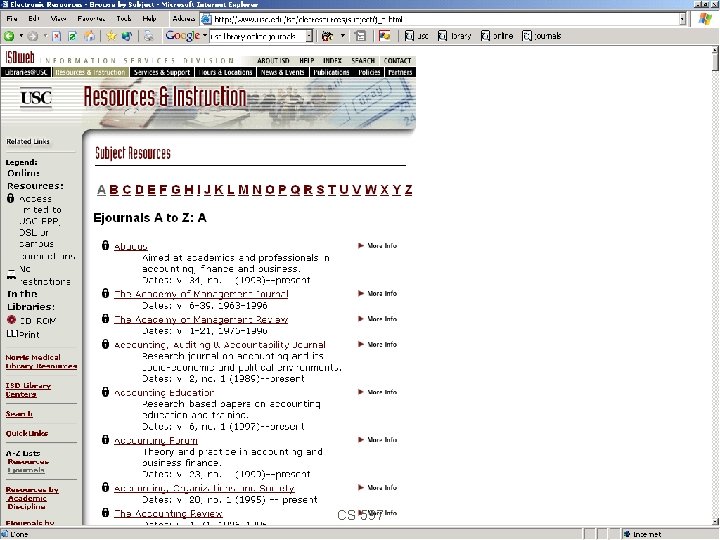Open the Edit menu
This screenshot has width=720, height=540.
point(34,19)
